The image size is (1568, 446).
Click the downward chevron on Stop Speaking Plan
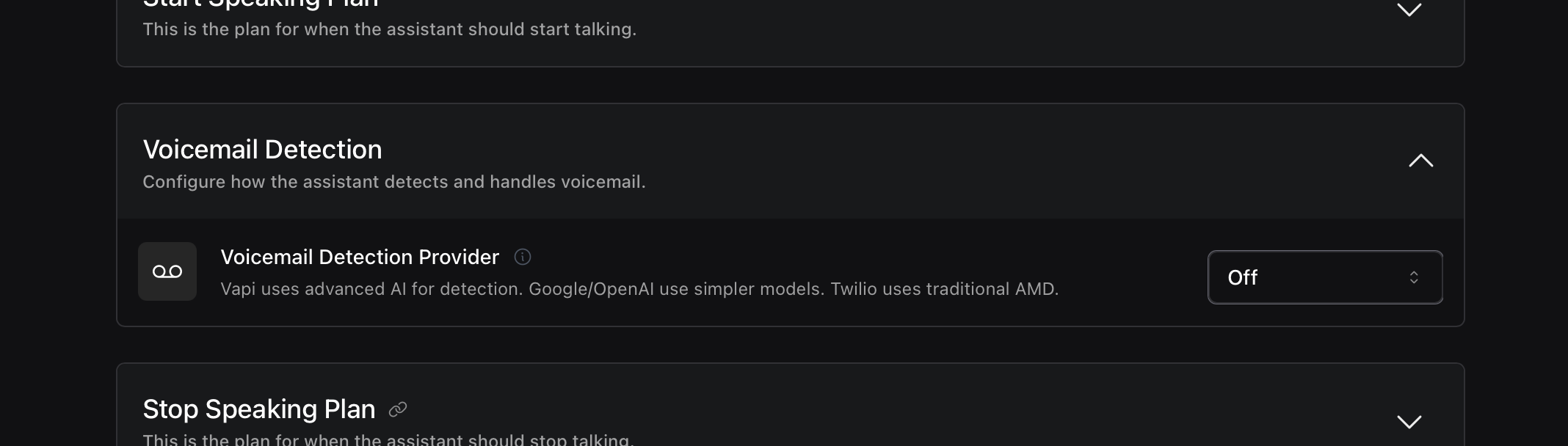(1409, 422)
